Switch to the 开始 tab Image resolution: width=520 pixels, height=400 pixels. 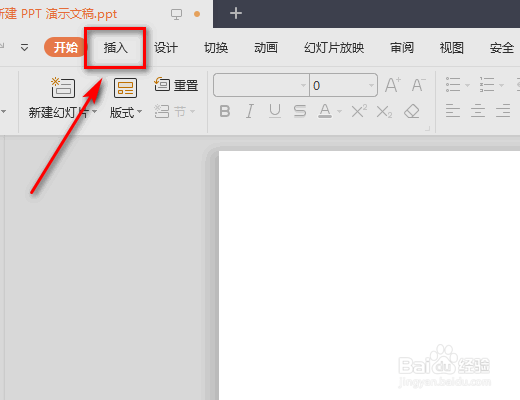(x=65, y=47)
